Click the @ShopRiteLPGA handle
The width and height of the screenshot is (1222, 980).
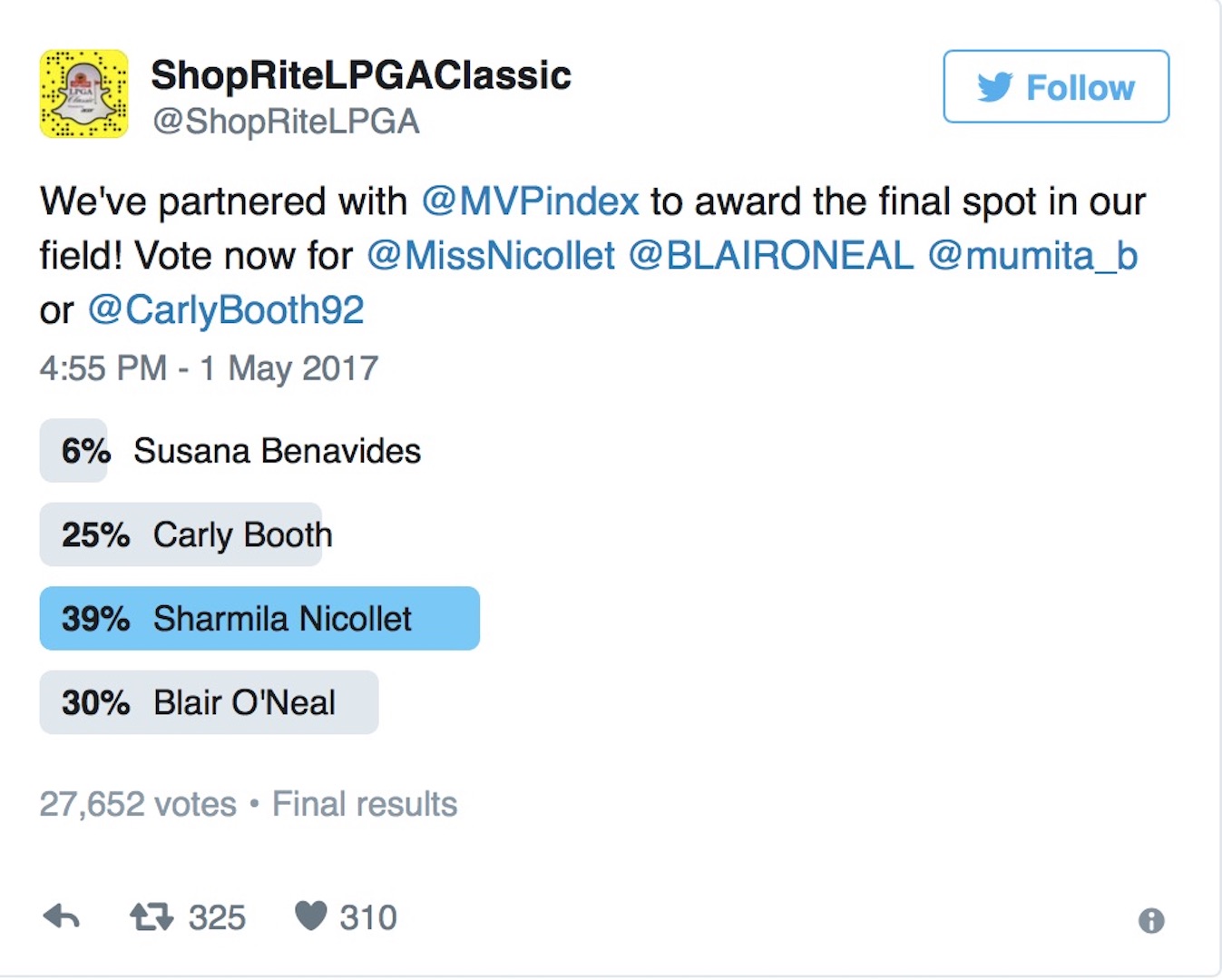286,122
